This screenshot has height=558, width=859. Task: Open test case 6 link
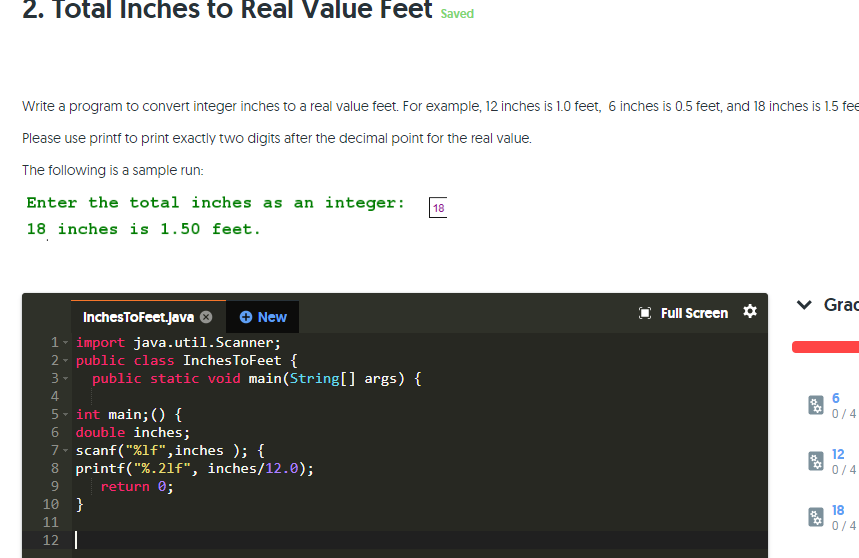835,398
